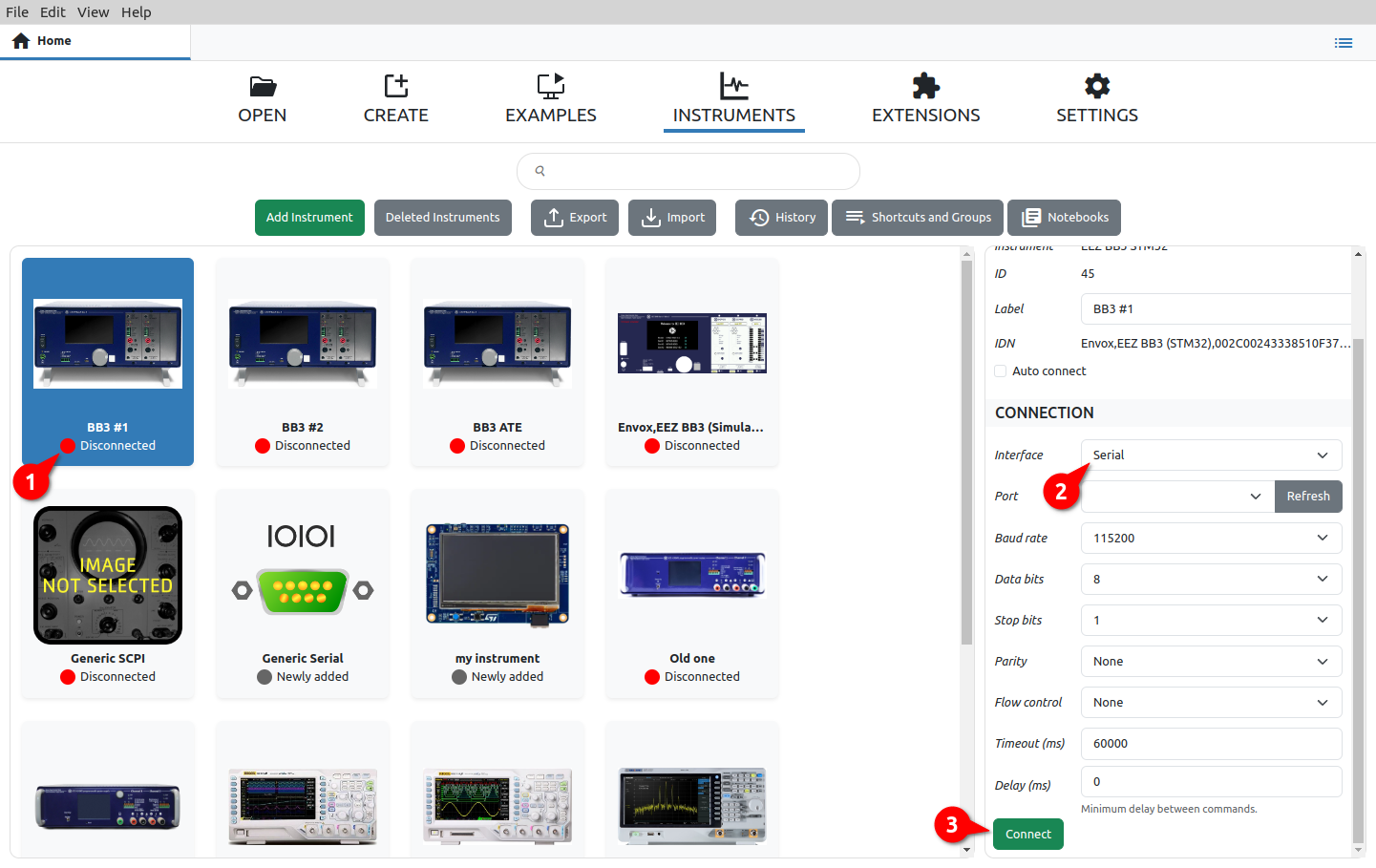Enable the Auto connect checkbox
1376x868 pixels.
click(1001, 371)
